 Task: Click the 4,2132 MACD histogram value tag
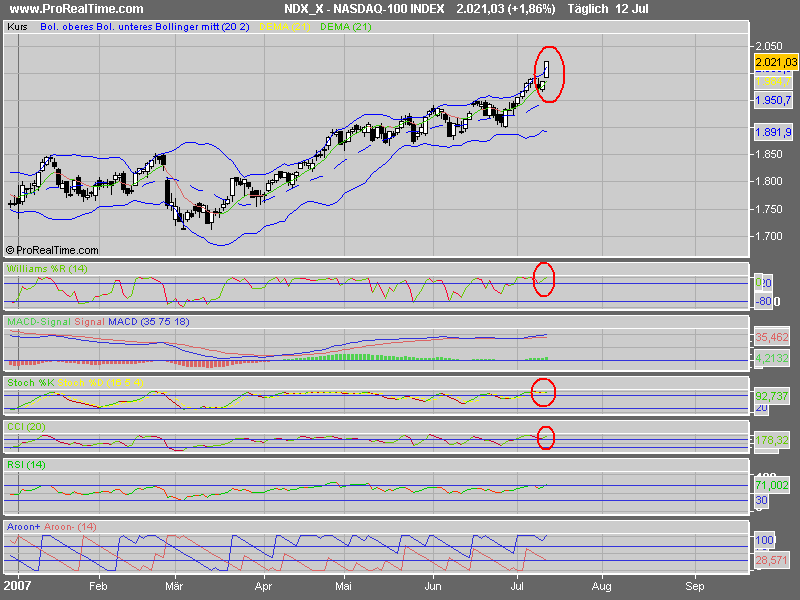tap(772, 358)
